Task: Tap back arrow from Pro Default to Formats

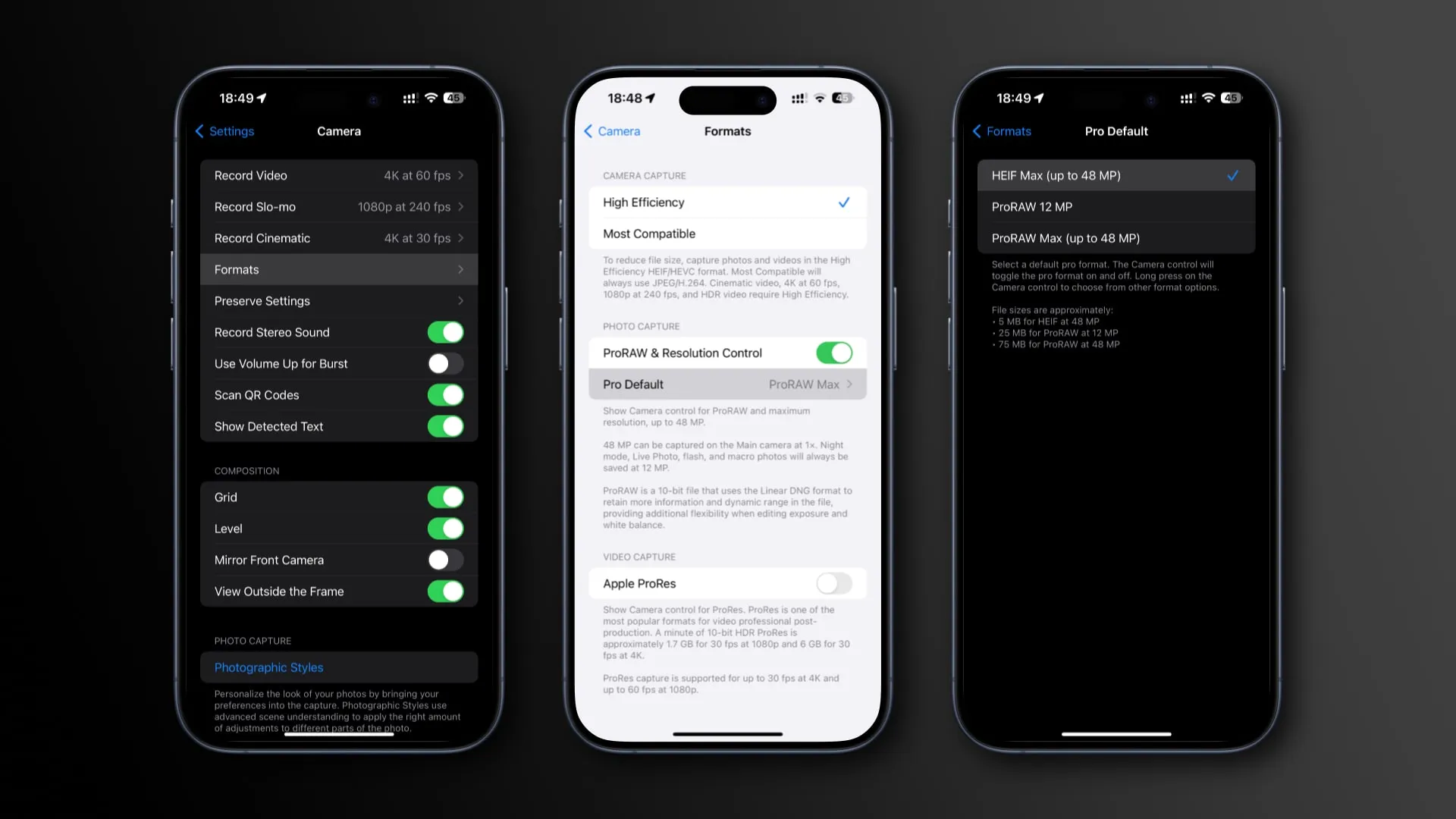Action: [1002, 131]
